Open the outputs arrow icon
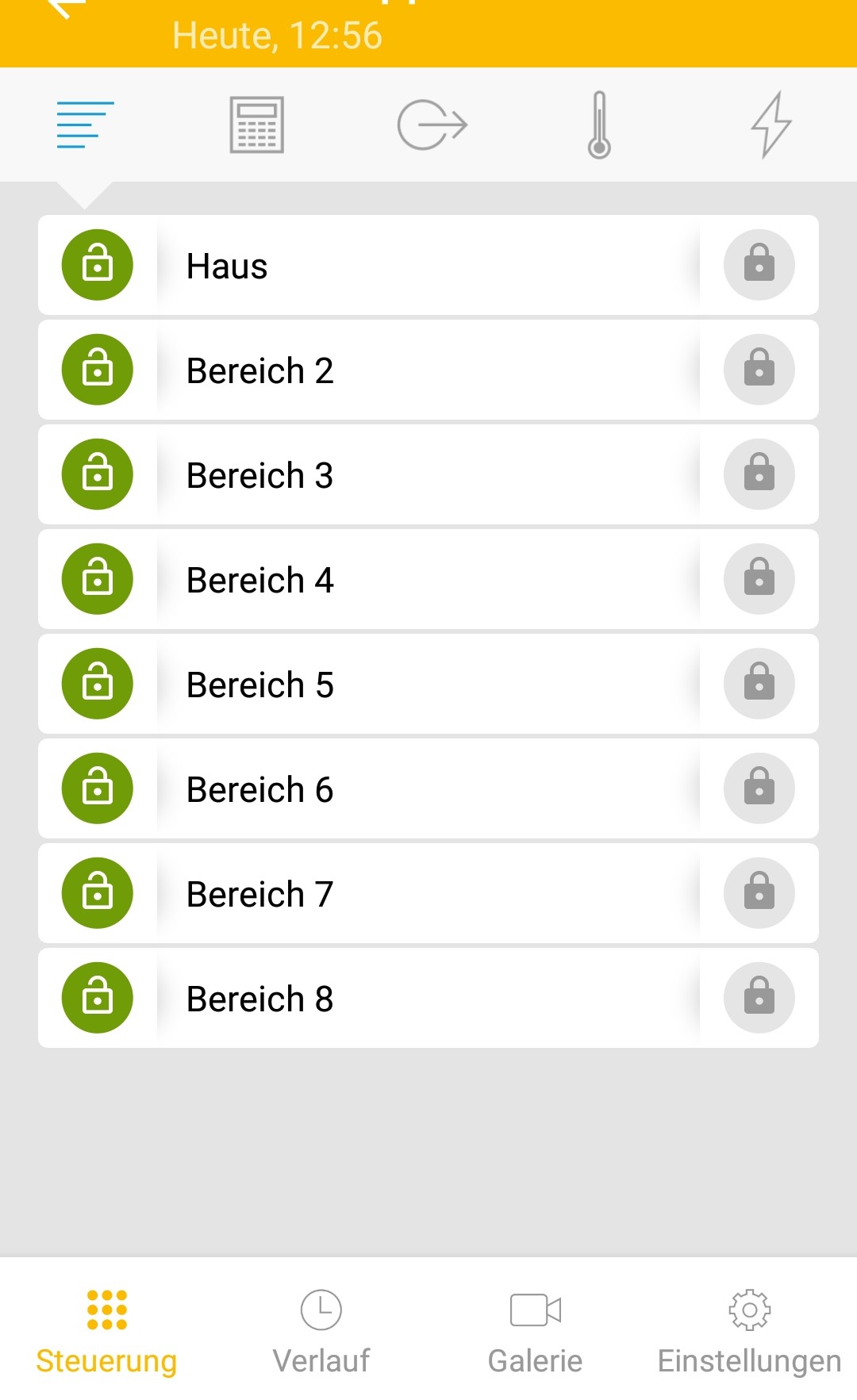The width and height of the screenshot is (857, 1400). click(x=432, y=125)
